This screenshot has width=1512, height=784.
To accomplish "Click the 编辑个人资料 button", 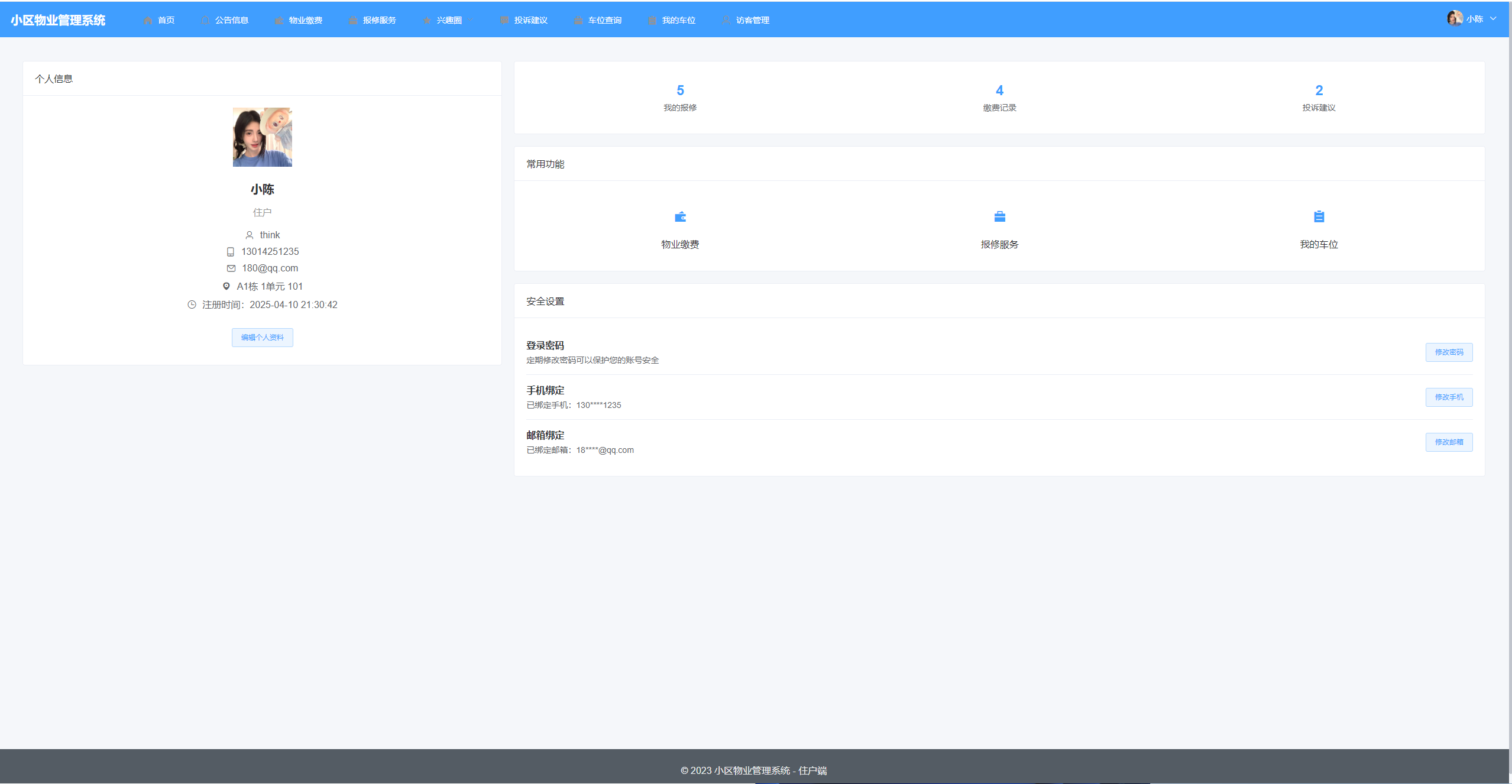I will point(262,338).
